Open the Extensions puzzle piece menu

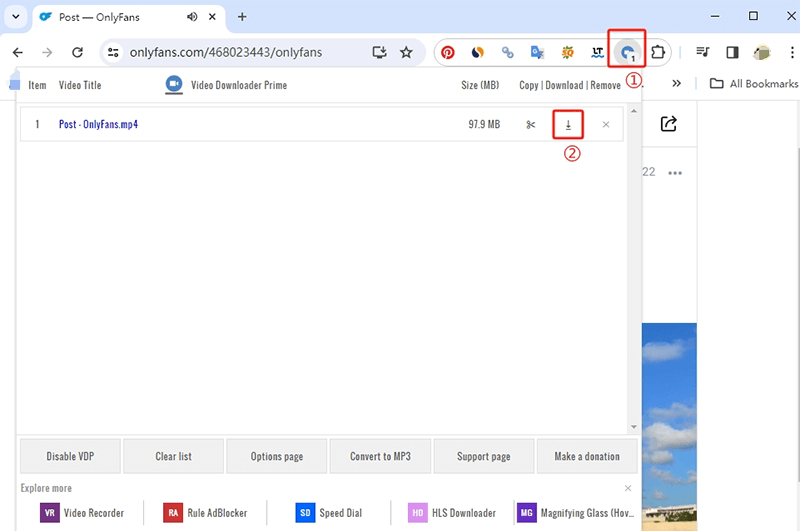(x=659, y=52)
